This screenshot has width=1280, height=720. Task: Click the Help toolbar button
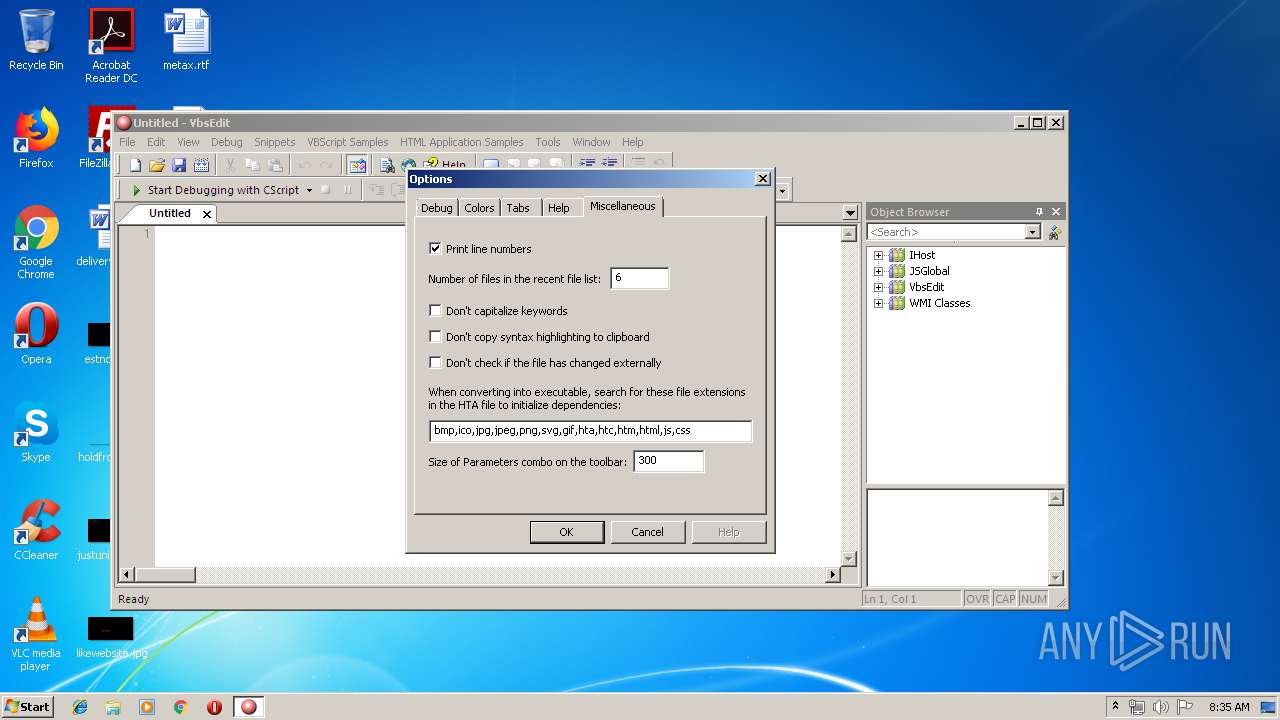point(445,165)
